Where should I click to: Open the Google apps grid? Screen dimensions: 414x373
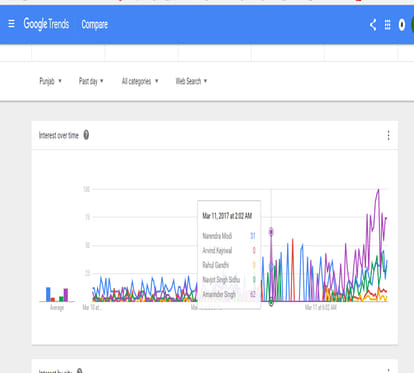(x=387, y=25)
